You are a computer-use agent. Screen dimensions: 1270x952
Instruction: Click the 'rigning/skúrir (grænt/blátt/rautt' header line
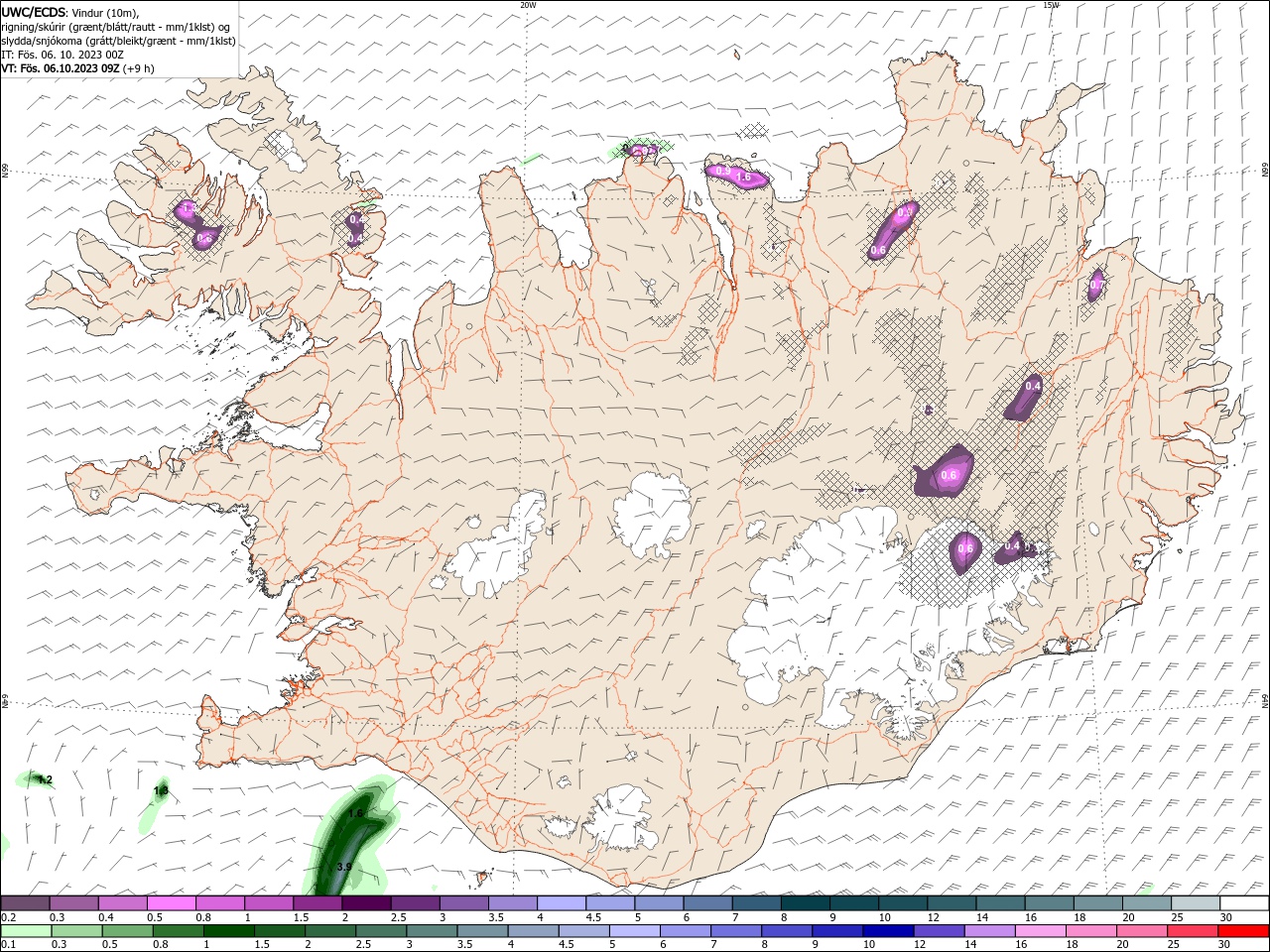pos(116,27)
